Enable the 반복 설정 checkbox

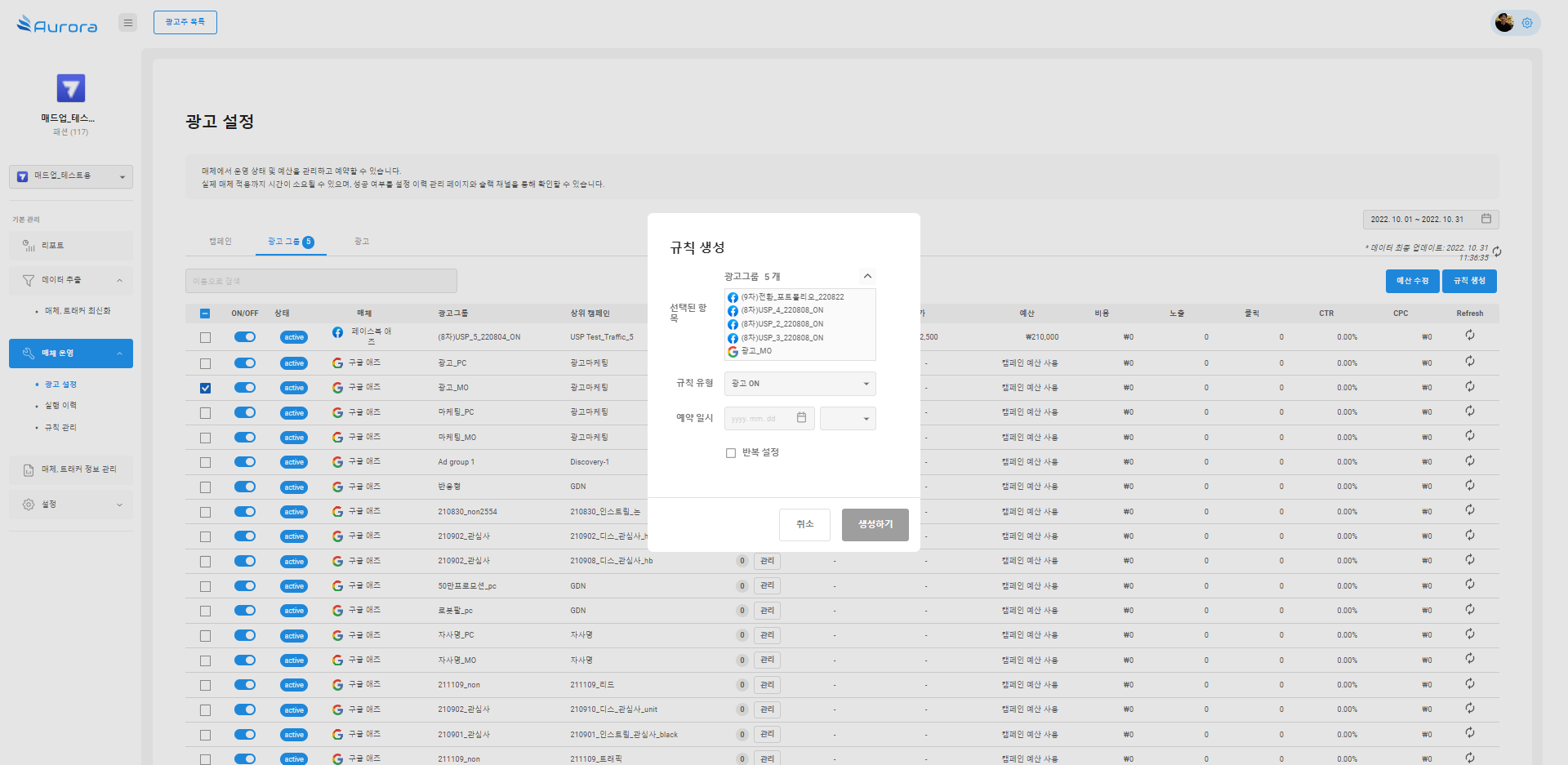731,453
